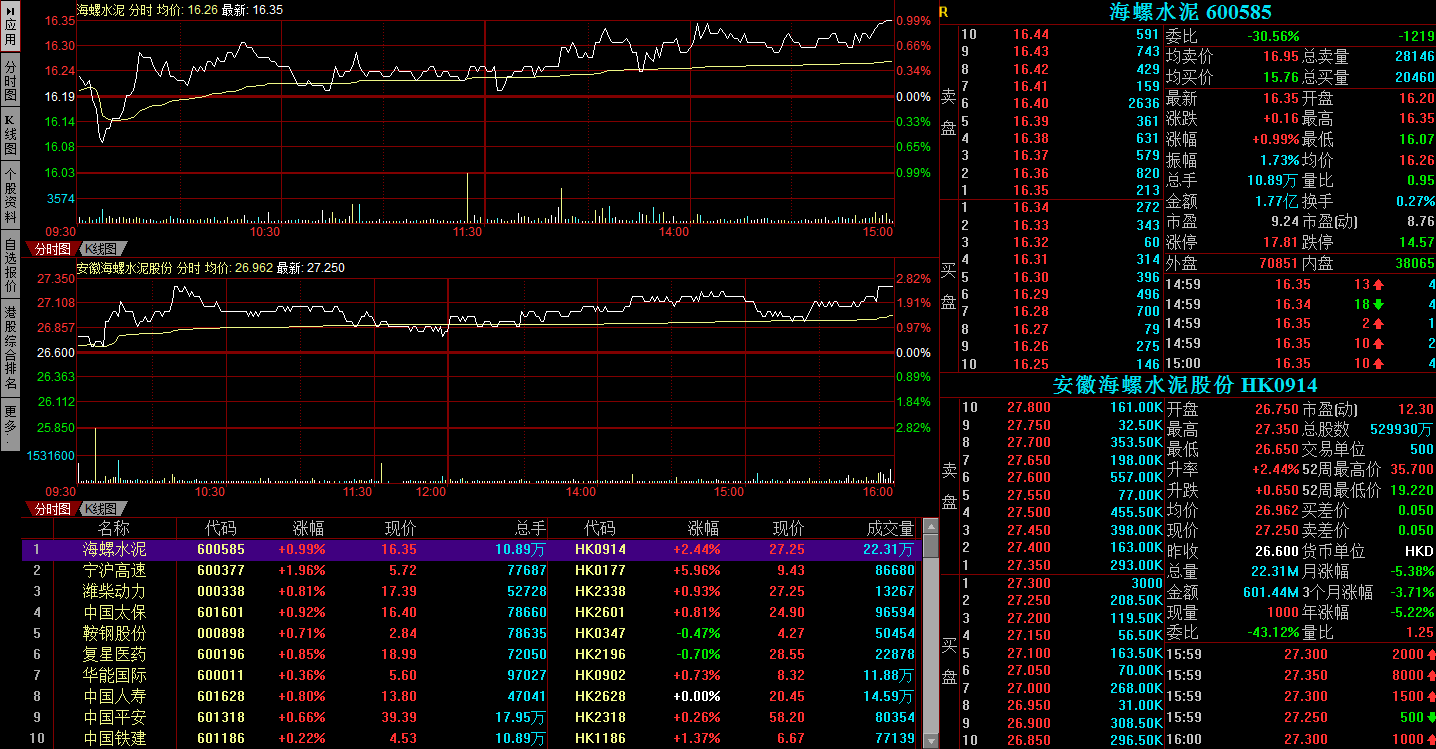Click stock code 600377 in the list
Image resolution: width=1436 pixels, height=749 pixels.
221,571
